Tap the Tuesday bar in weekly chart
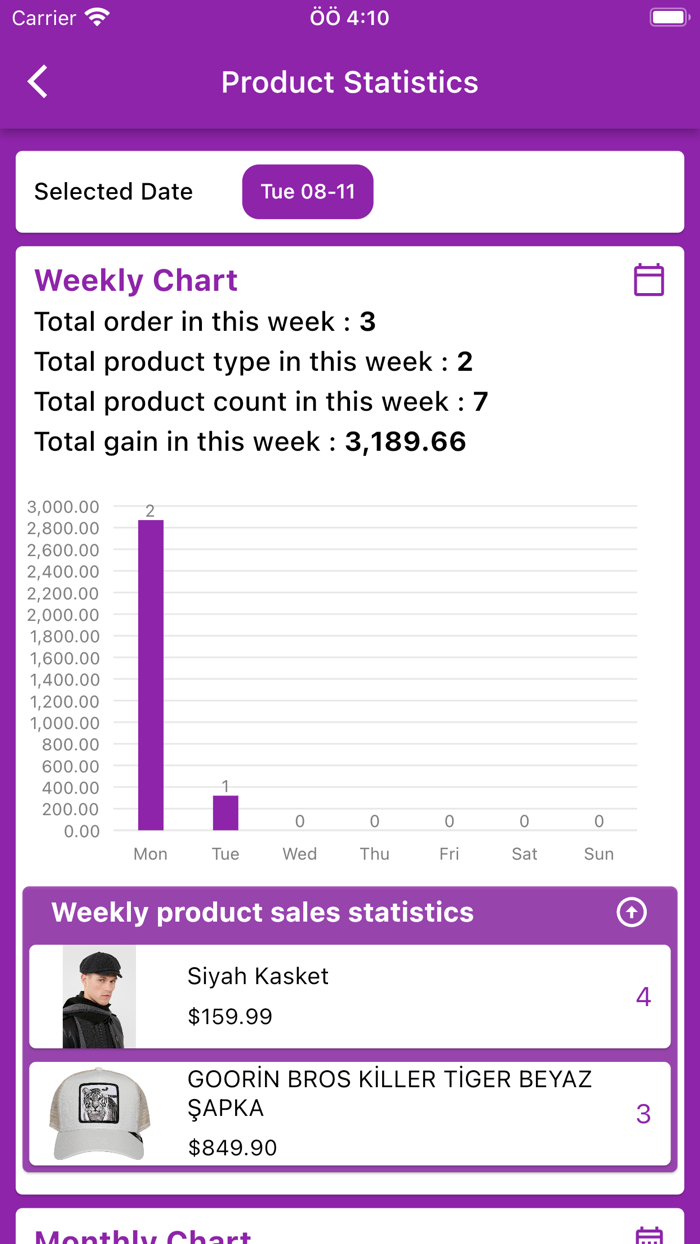This screenshot has height=1244, width=700. click(226, 812)
